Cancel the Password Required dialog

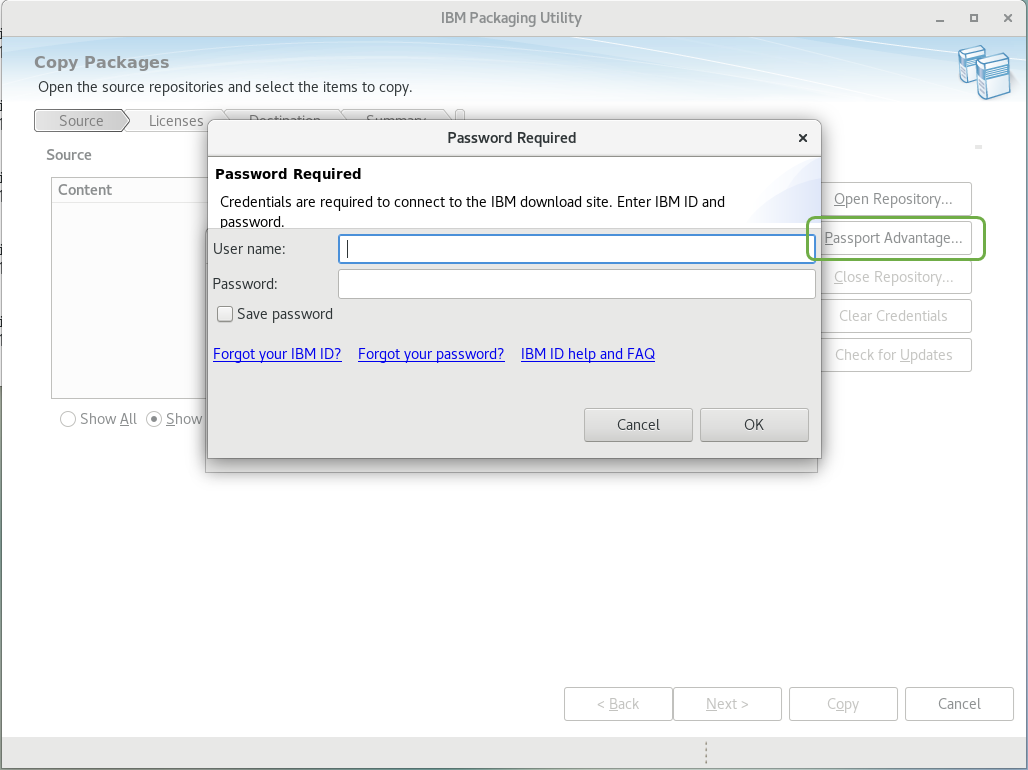638,425
